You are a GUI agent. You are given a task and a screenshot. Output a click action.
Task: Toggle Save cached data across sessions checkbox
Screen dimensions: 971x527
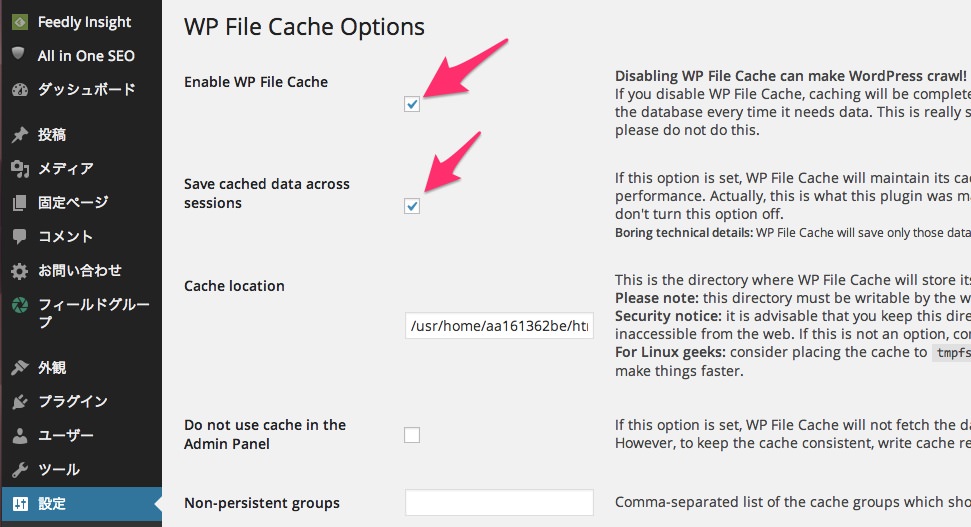point(412,206)
